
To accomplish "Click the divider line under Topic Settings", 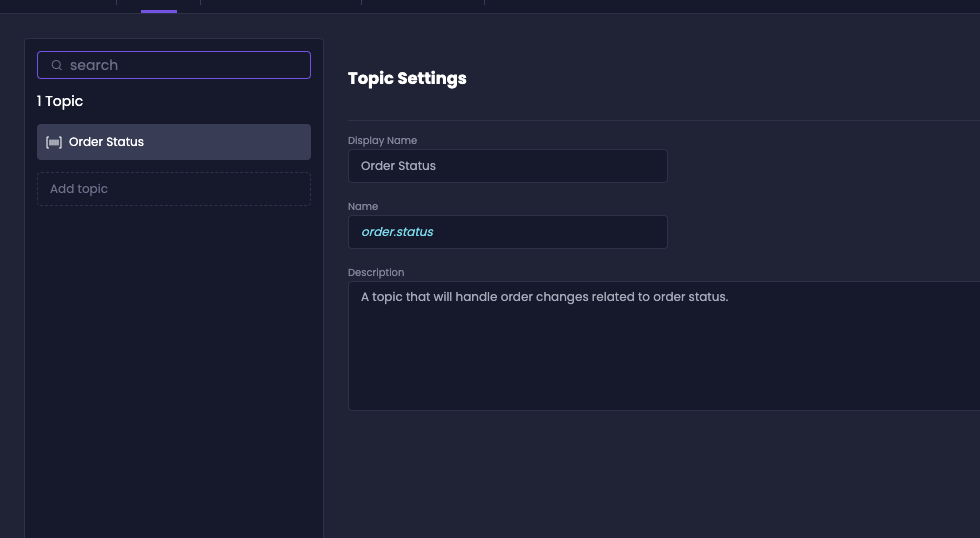I will (x=664, y=120).
